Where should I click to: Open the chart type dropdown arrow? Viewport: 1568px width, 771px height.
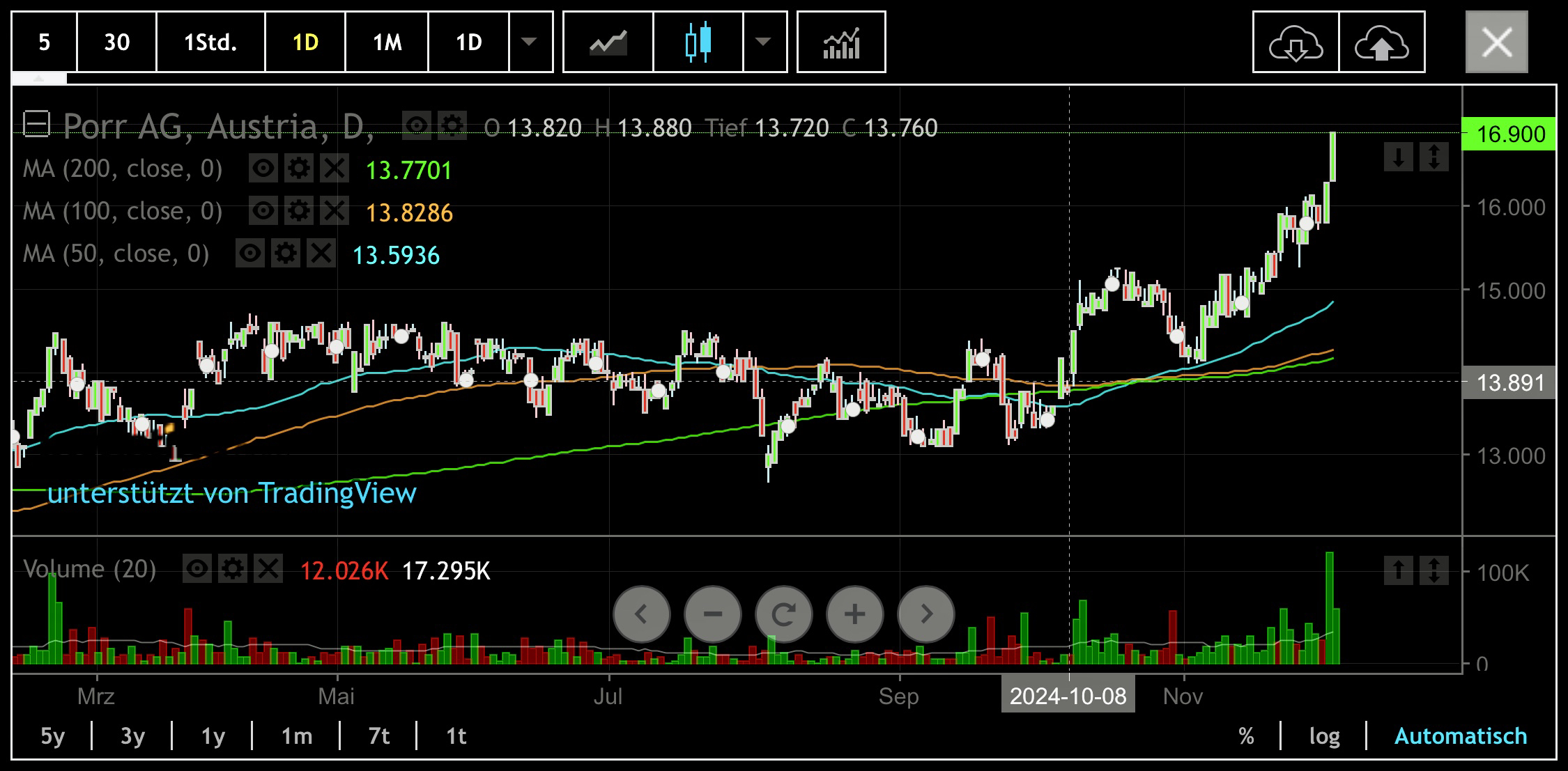coord(764,42)
